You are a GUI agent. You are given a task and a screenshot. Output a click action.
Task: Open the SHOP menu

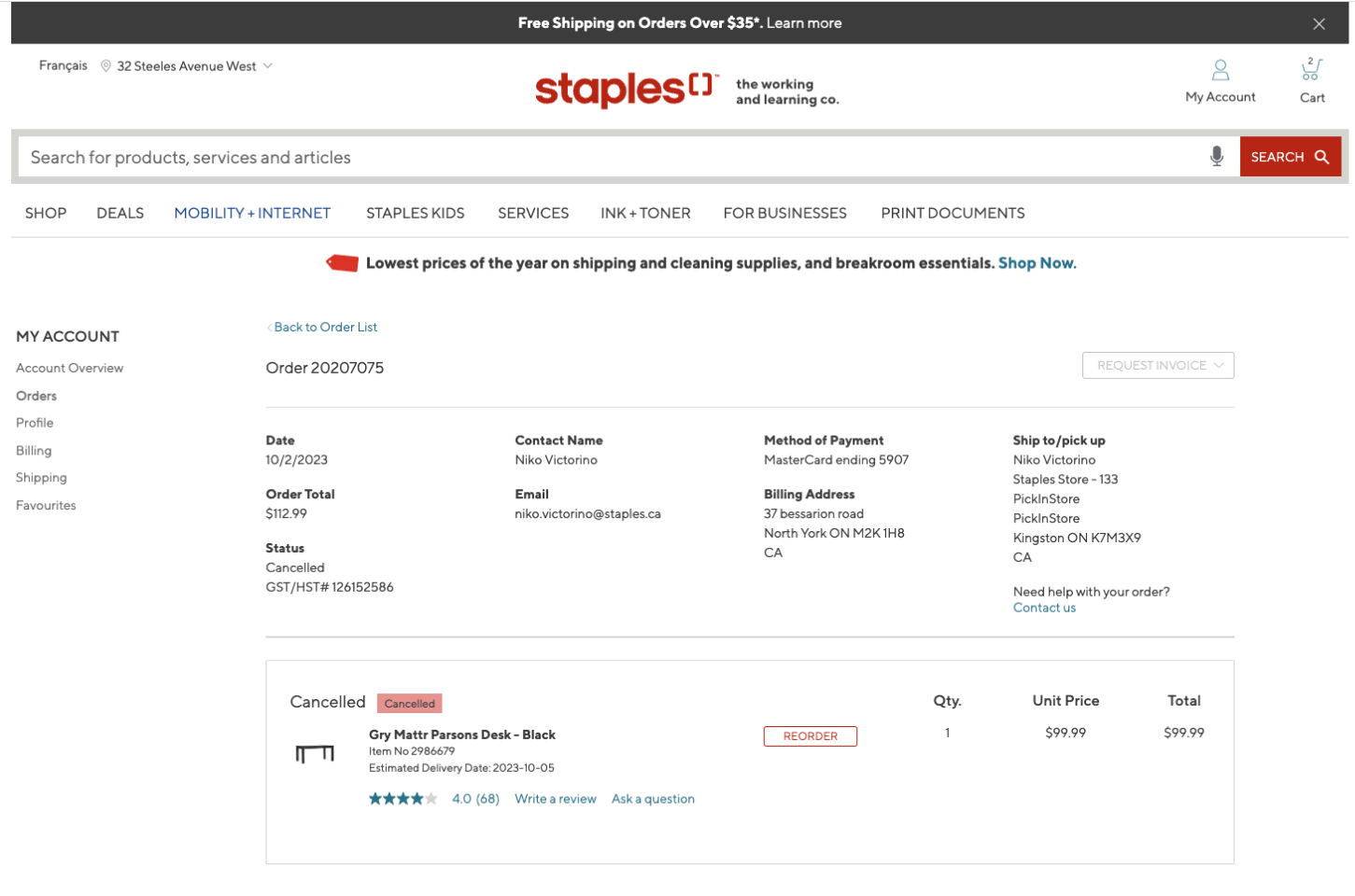[x=46, y=214]
